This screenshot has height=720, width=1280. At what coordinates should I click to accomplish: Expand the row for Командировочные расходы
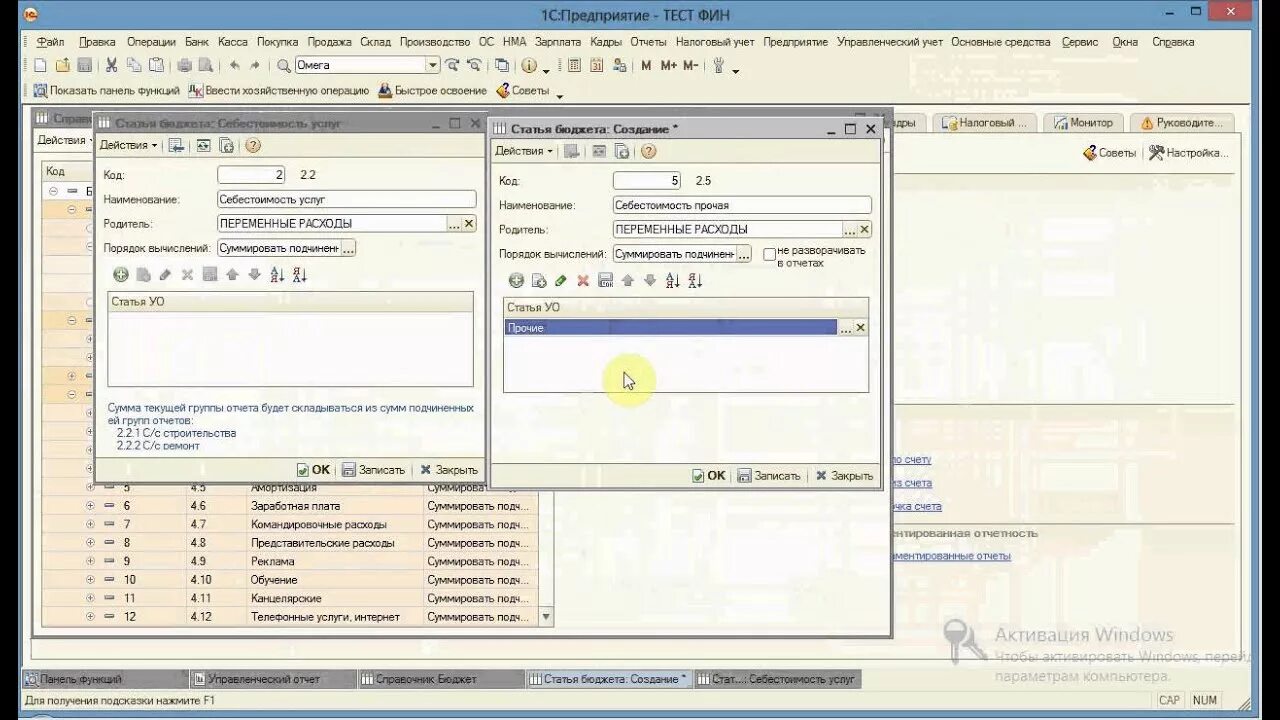coord(90,524)
